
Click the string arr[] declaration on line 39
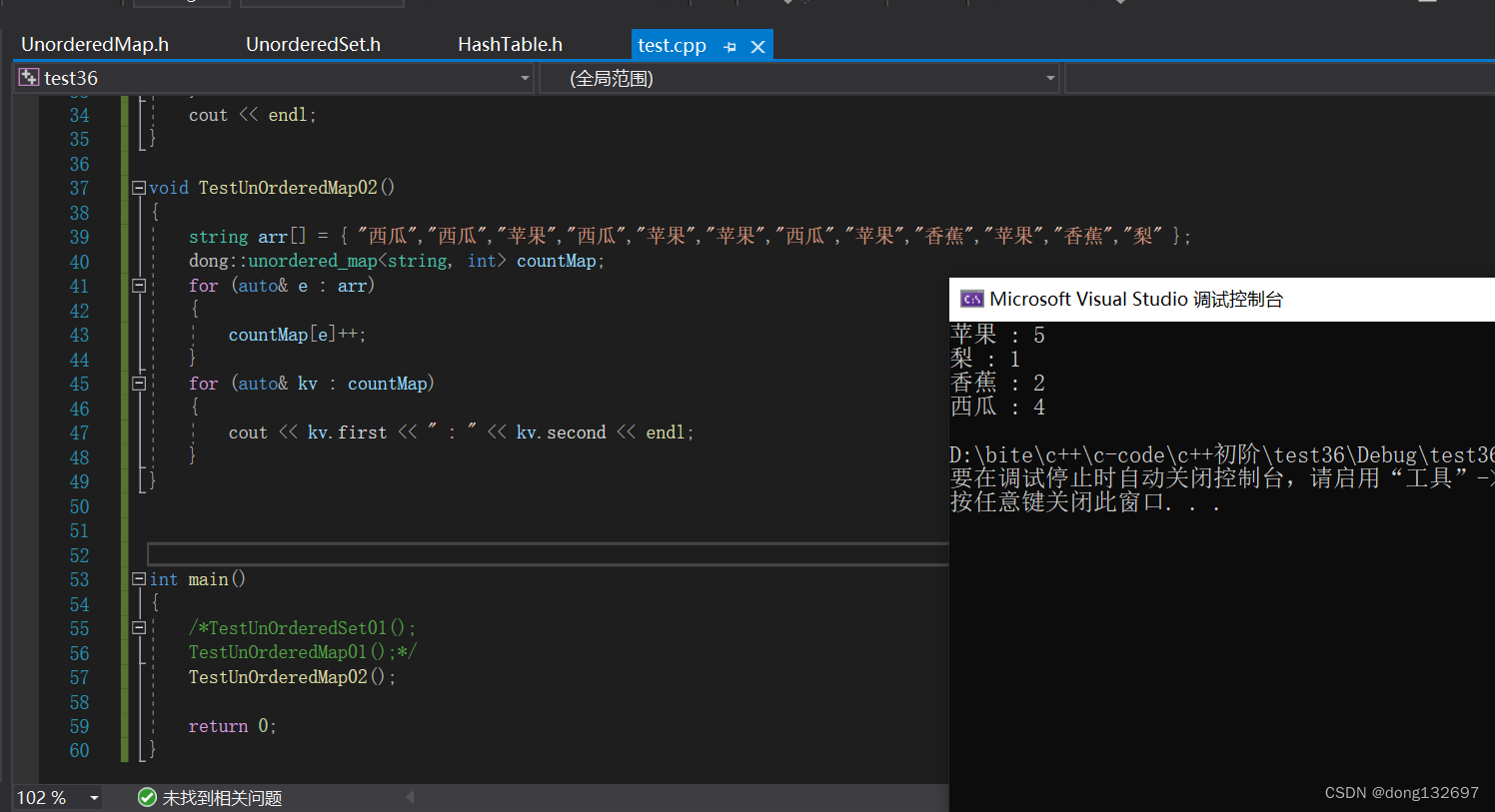tap(690, 237)
